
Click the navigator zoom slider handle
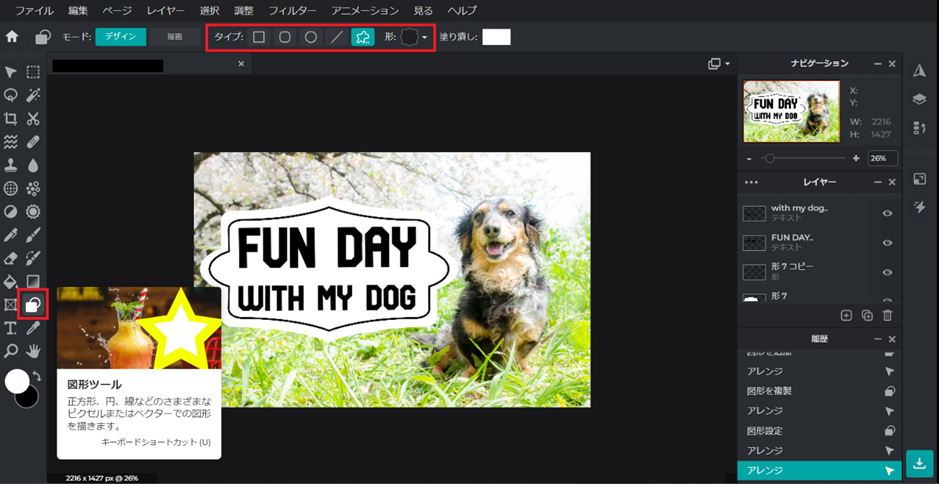tap(770, 158)
